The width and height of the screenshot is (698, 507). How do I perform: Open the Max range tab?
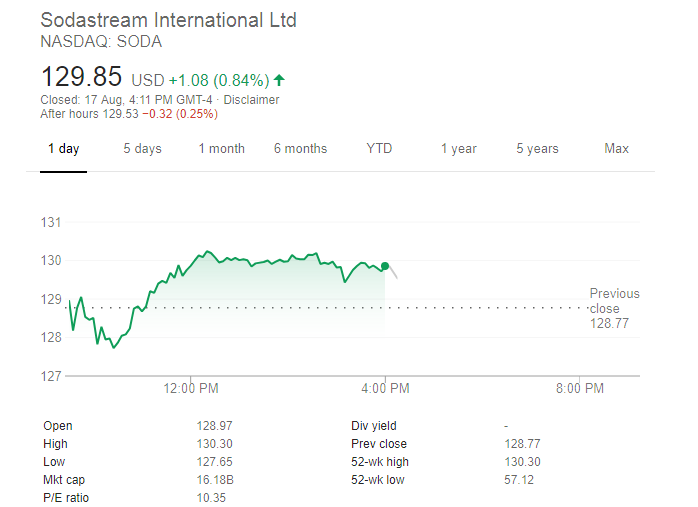616,149
